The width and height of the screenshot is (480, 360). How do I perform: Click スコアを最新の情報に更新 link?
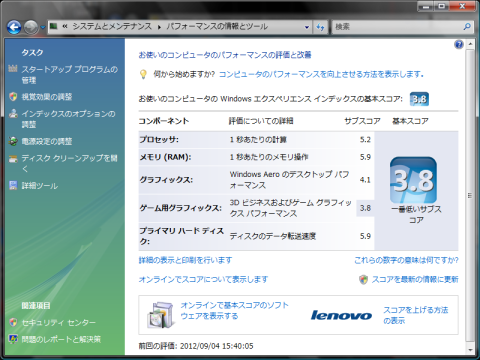point(415,279)
